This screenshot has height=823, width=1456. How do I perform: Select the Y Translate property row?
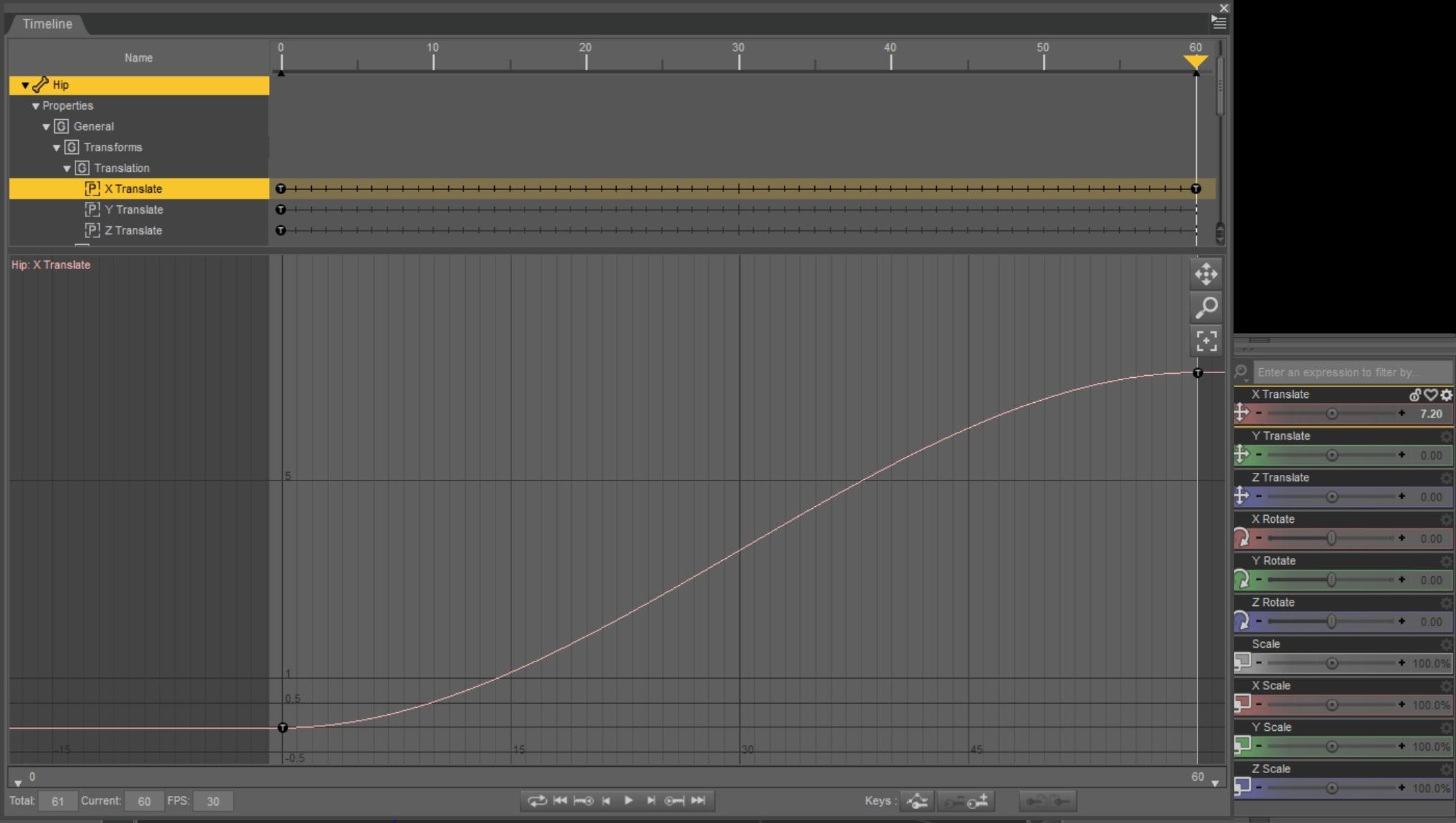pyautogui.click(x=134, y=209)
